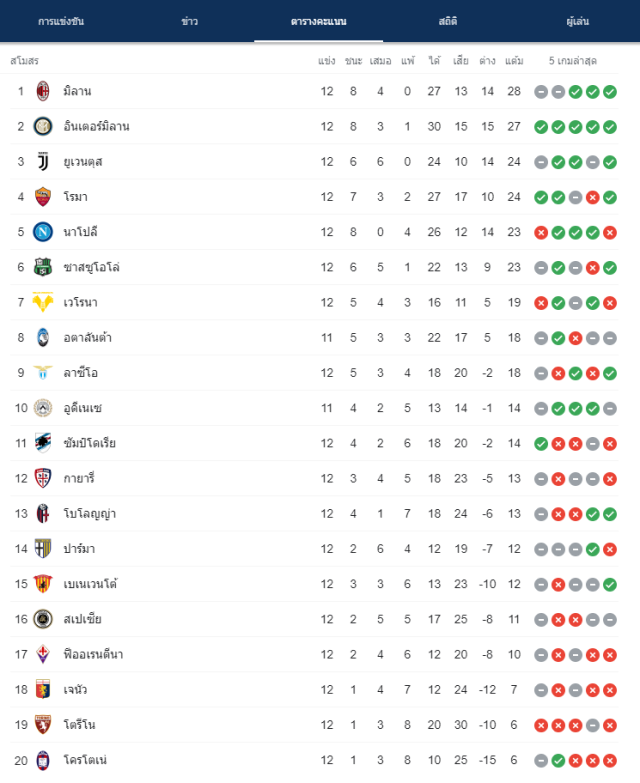Open the สถิติ statistics tab
This screenshot has width=640, height=783.
[x=448, y=21]
